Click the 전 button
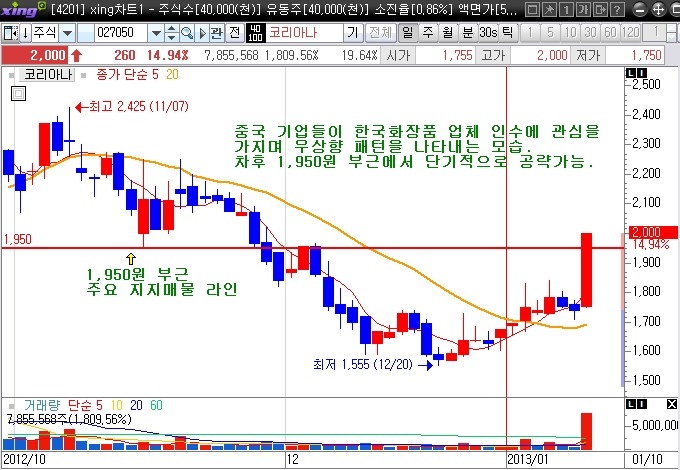Image resolution: width=680 pixels, height=470 pixels. click(234, 33)
